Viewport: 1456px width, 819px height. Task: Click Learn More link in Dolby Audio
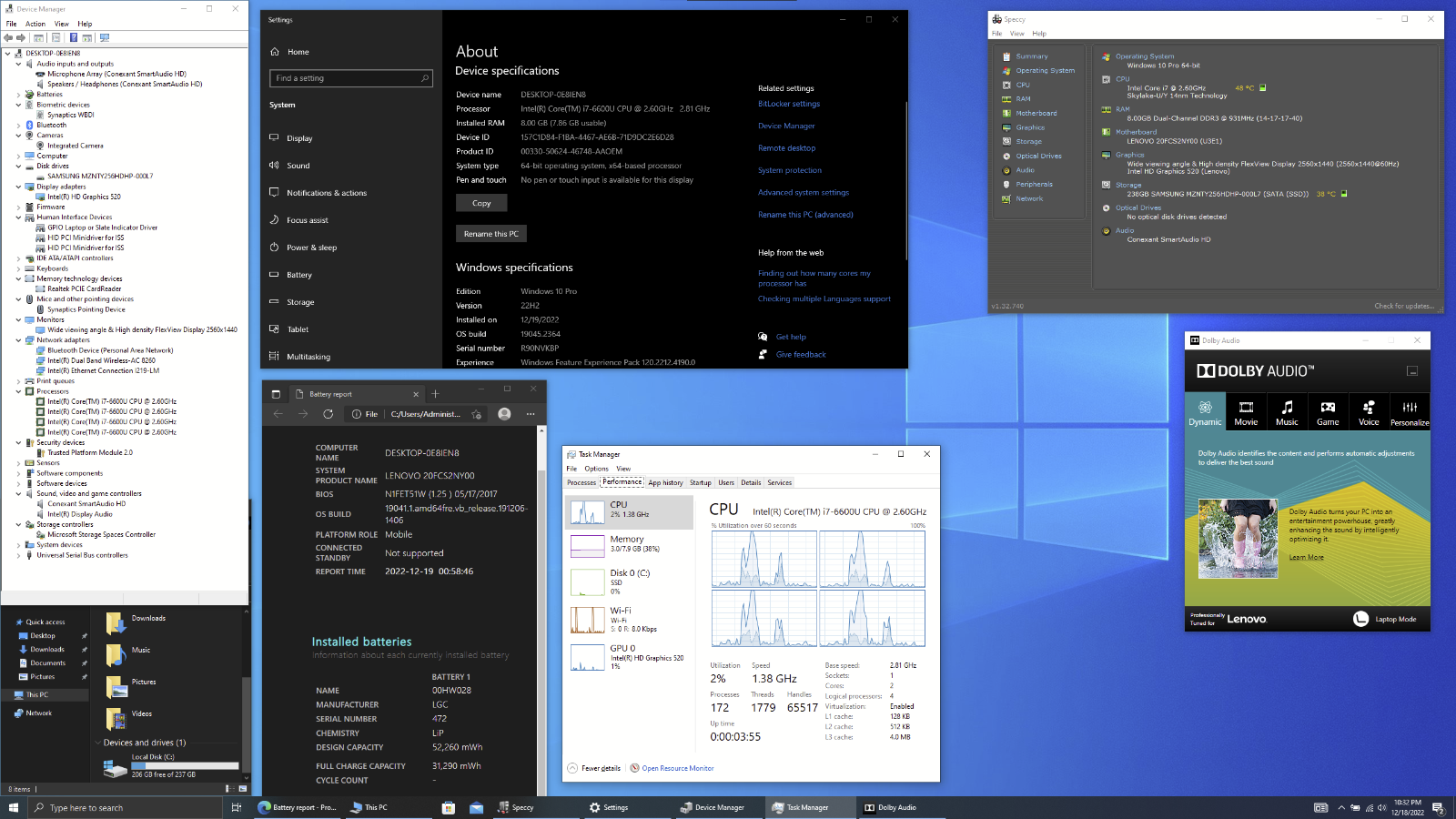coord(1306,557)
